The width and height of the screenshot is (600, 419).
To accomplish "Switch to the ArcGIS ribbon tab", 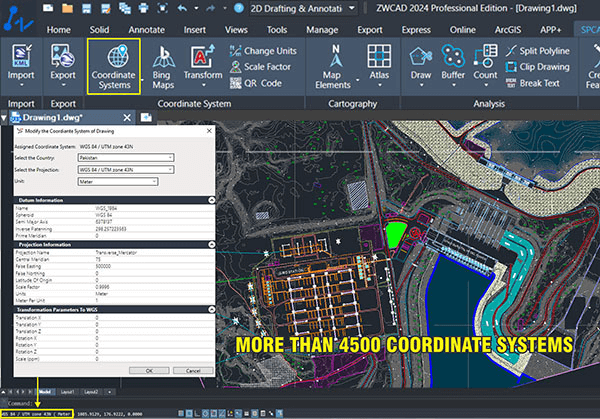I will pos(508,30).
